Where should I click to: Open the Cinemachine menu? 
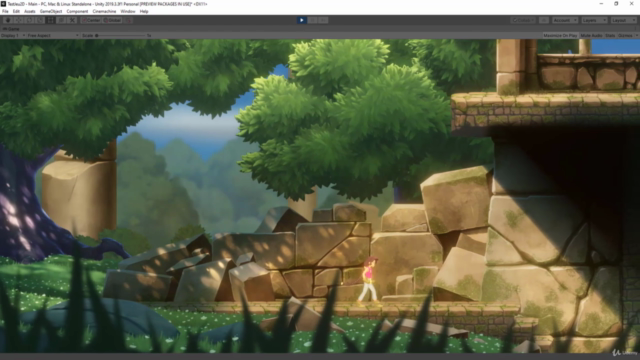click(104, 11)
